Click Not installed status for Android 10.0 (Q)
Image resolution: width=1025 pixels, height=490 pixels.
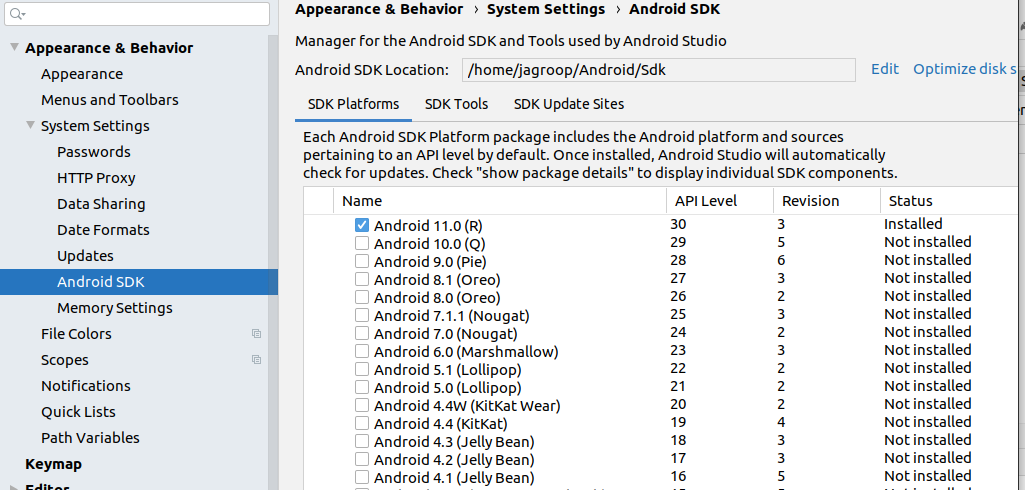pos(928,242)
